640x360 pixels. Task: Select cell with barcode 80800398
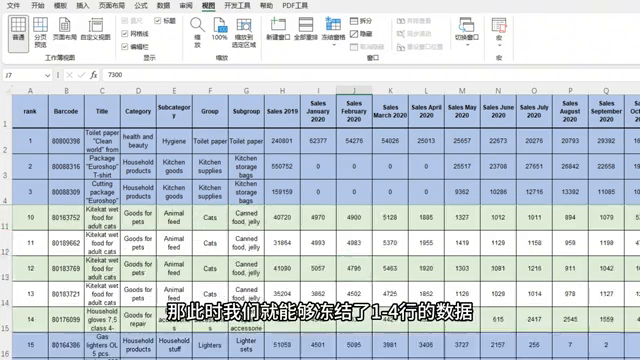[x=66, y=141]
